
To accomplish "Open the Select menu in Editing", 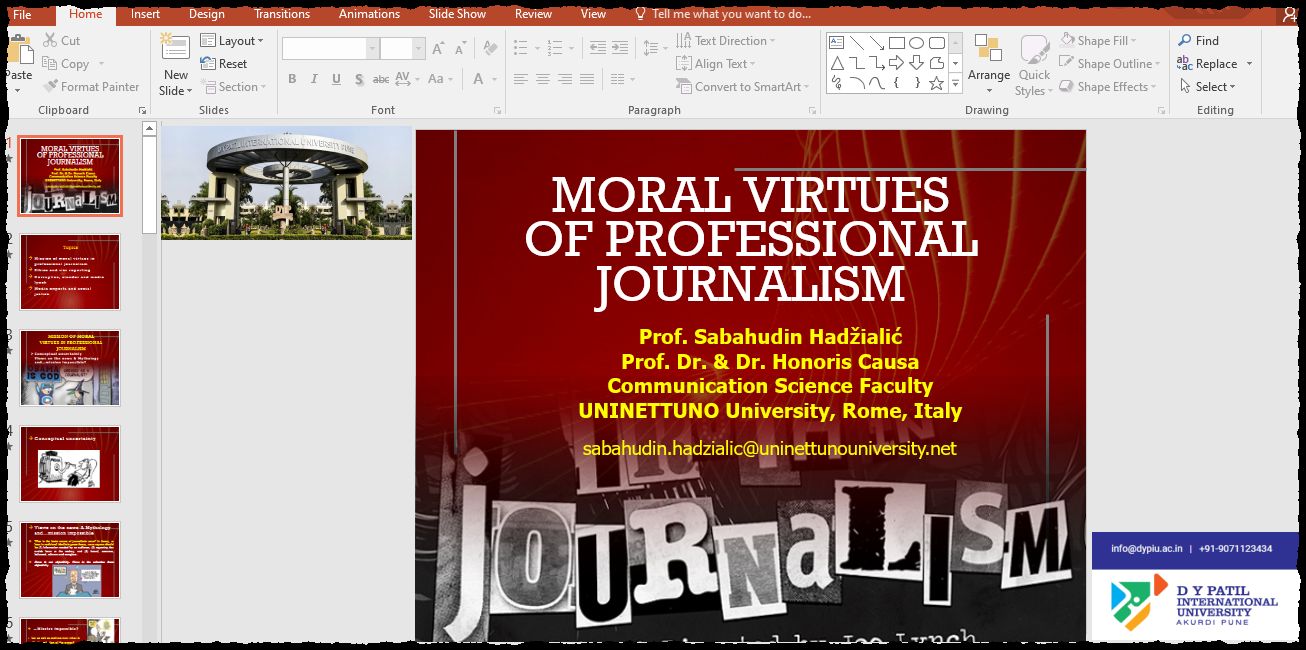I will [1206, 87].
